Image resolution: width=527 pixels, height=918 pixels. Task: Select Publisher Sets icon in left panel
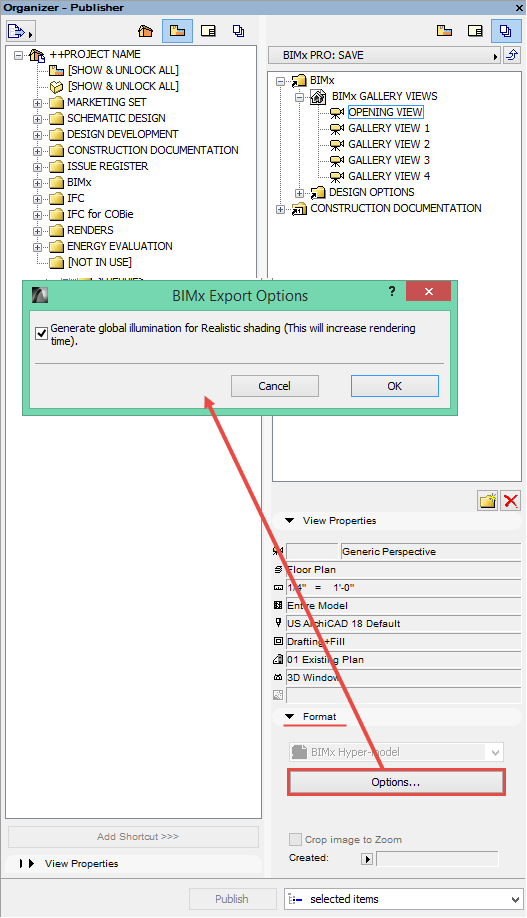[x=238, y=31]
